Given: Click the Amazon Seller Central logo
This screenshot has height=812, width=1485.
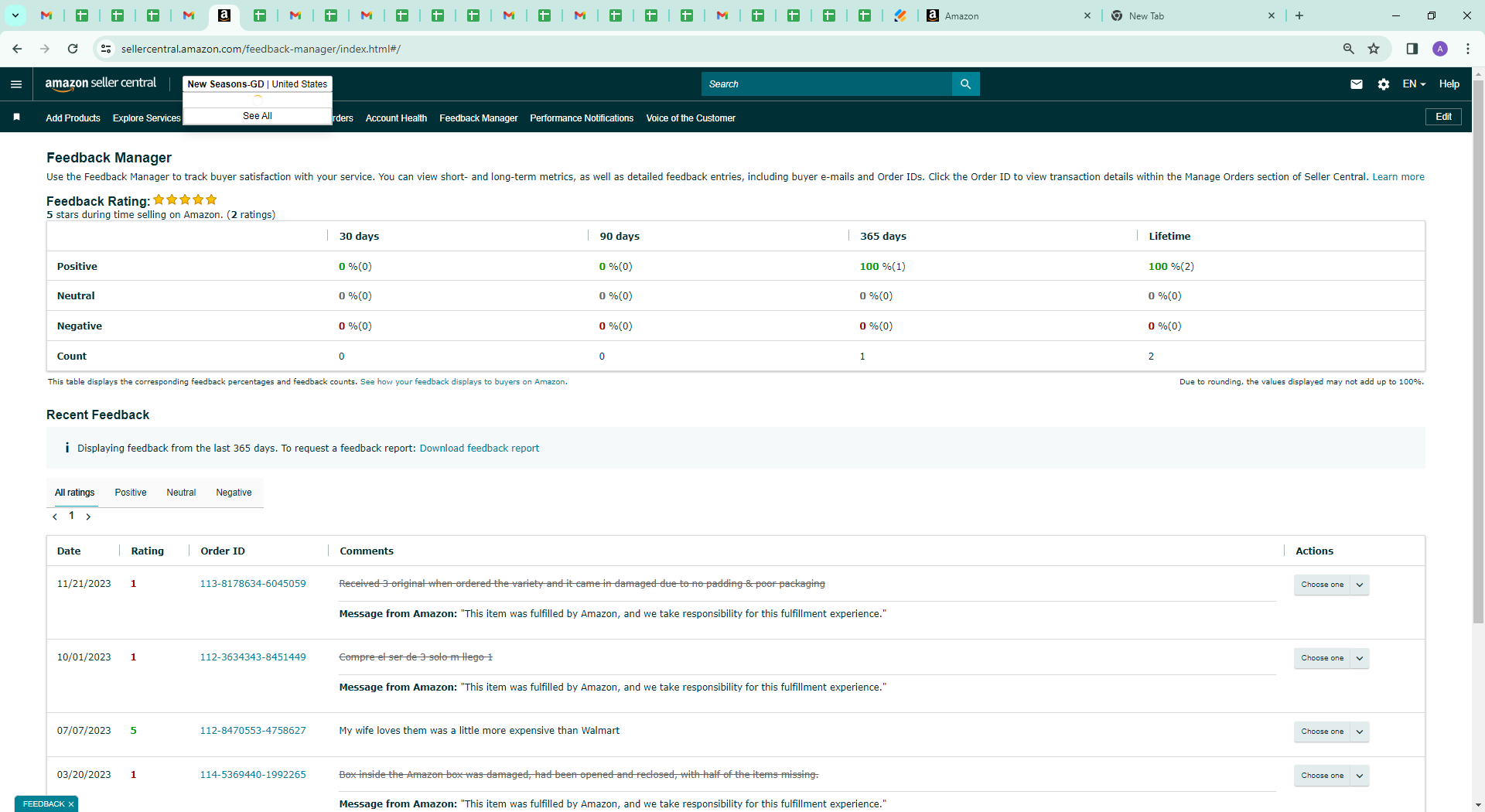Looking at the screenshot, I should pyautogui.click(x=101, y=84).
